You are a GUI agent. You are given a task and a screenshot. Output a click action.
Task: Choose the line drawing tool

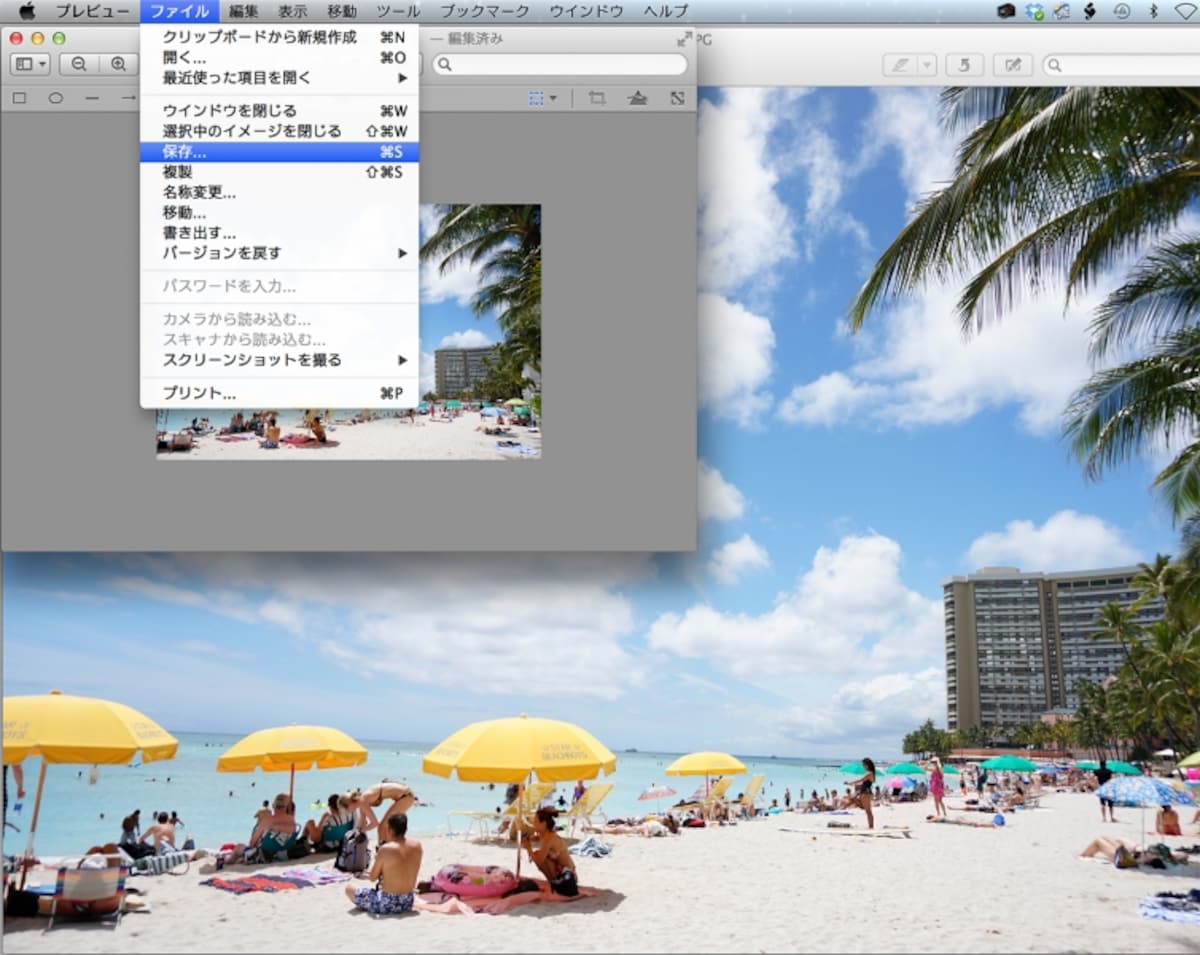point(92,98)
